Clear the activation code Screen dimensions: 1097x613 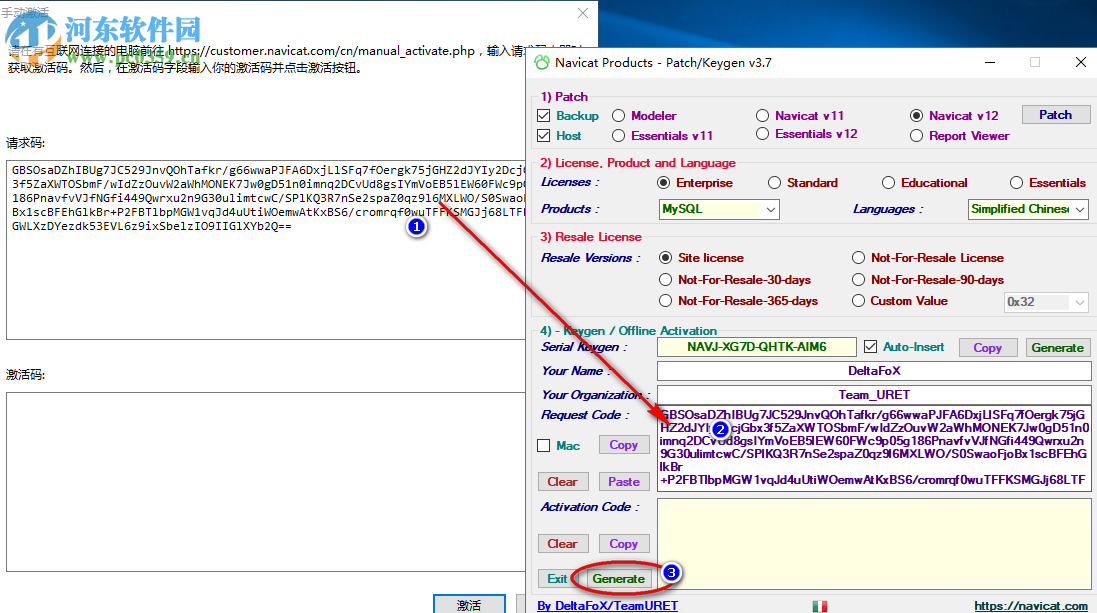[562, 544]
